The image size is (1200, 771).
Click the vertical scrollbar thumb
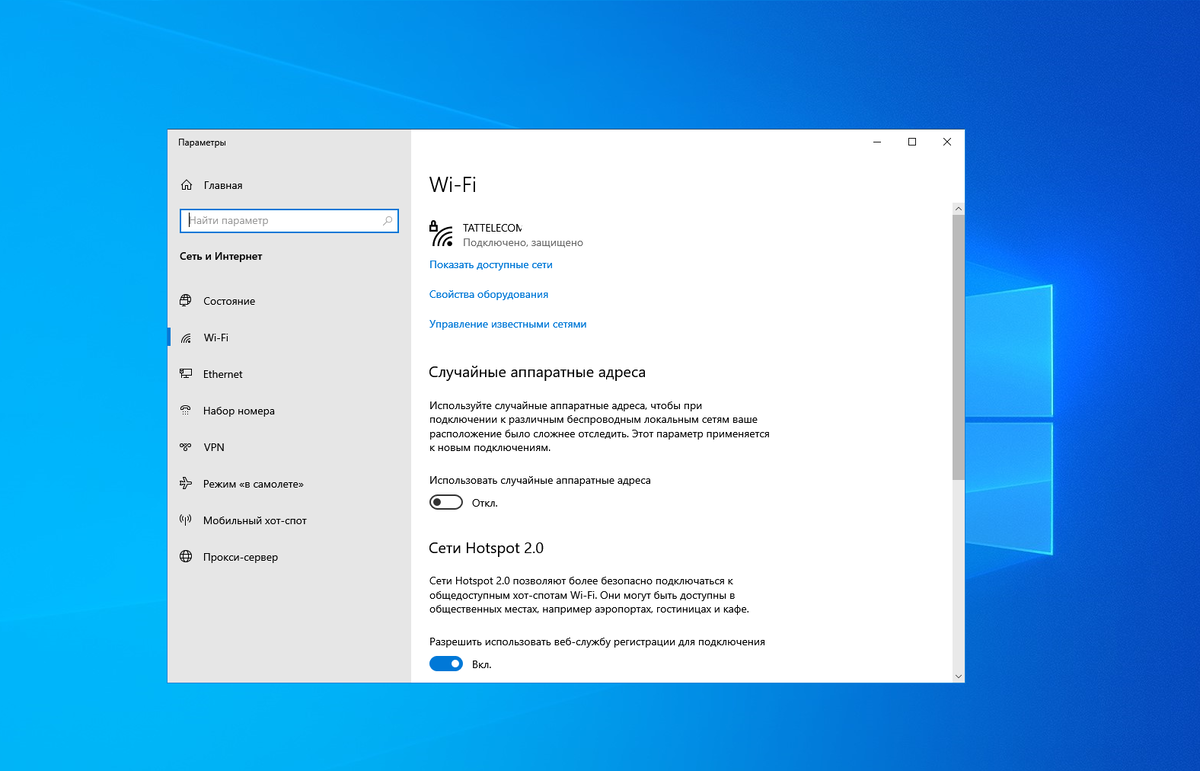958,347
